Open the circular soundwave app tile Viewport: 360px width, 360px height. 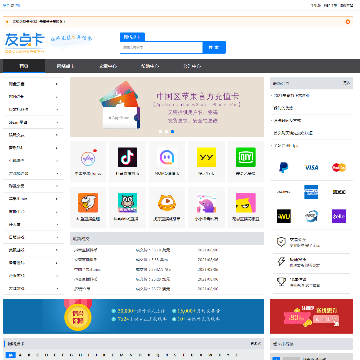[x=88, y=162]
